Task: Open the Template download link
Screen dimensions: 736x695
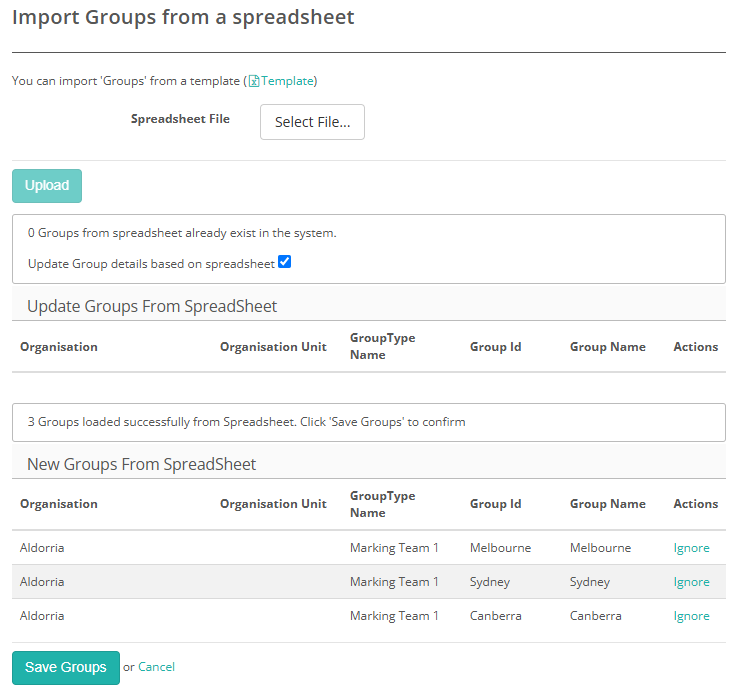Action: [x=287, y=81]
